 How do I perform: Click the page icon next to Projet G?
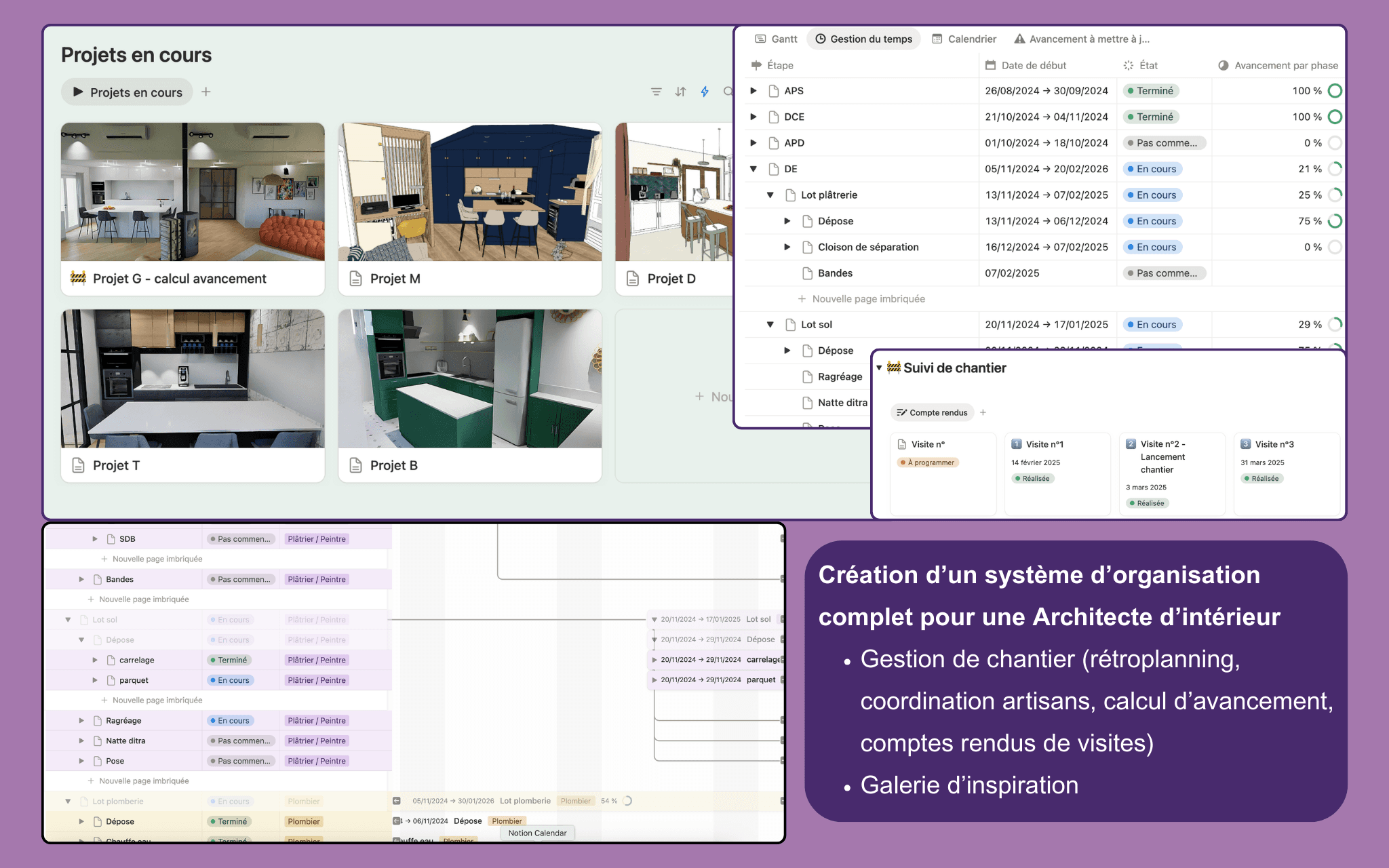(x=79, y=278)
